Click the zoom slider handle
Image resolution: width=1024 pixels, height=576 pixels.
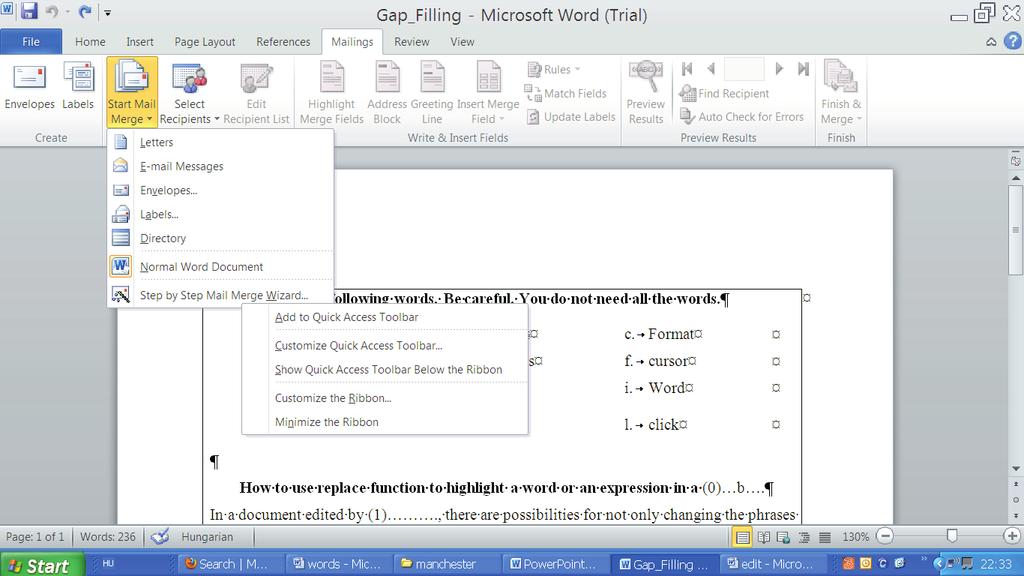click(x=952, y=536)
